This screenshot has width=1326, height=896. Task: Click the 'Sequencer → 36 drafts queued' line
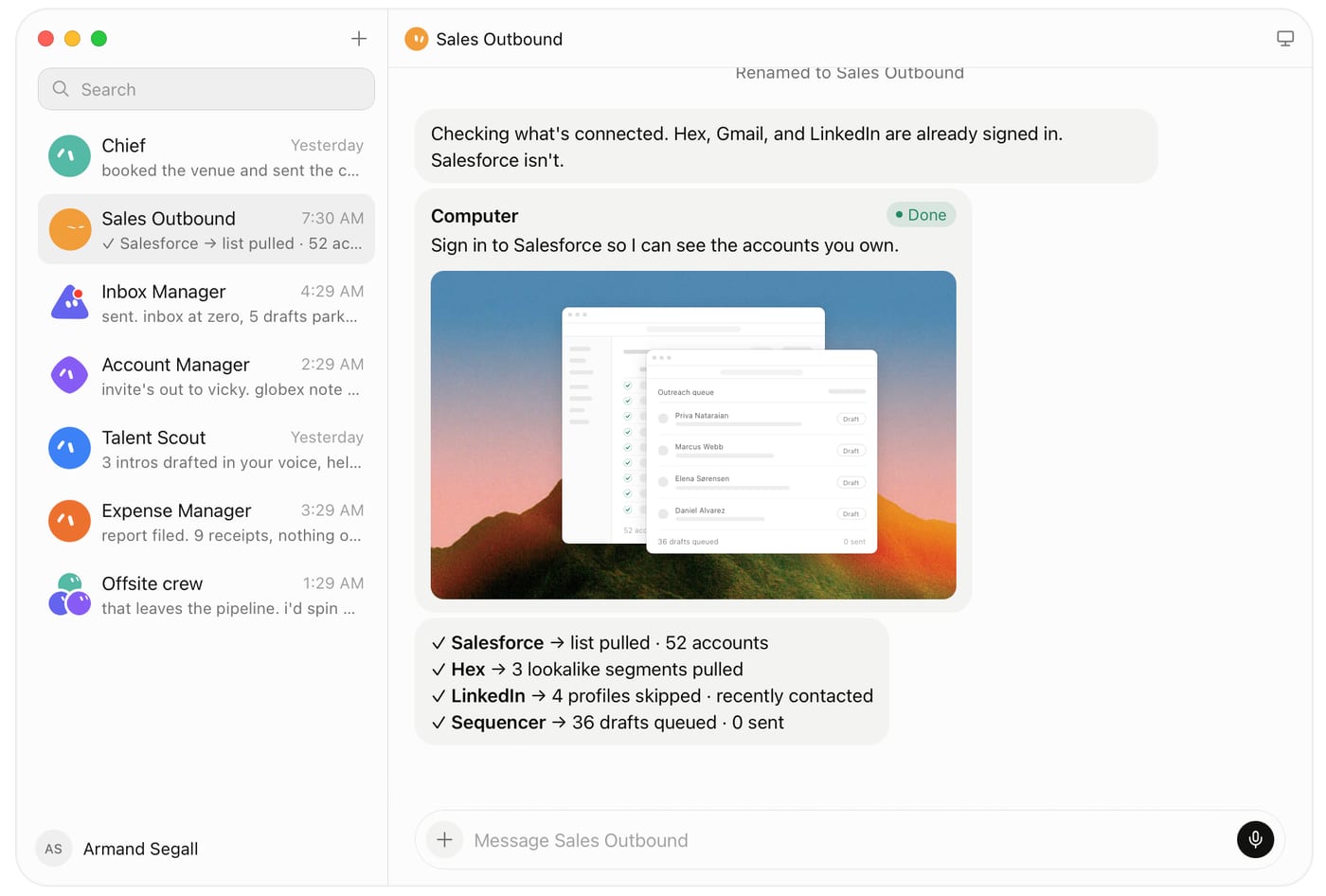(607, 723)
